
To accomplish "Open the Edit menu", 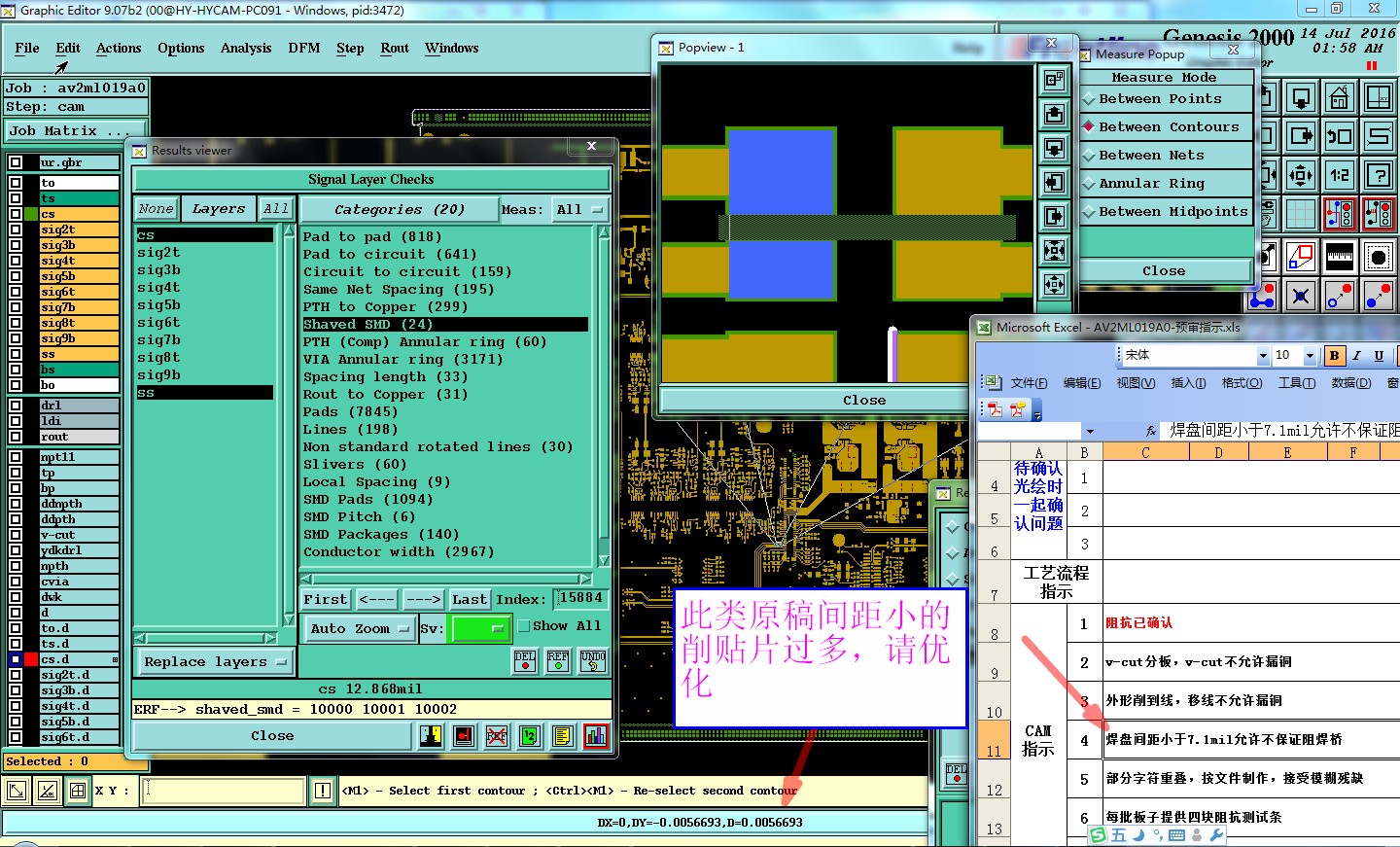I will [68, 48].
